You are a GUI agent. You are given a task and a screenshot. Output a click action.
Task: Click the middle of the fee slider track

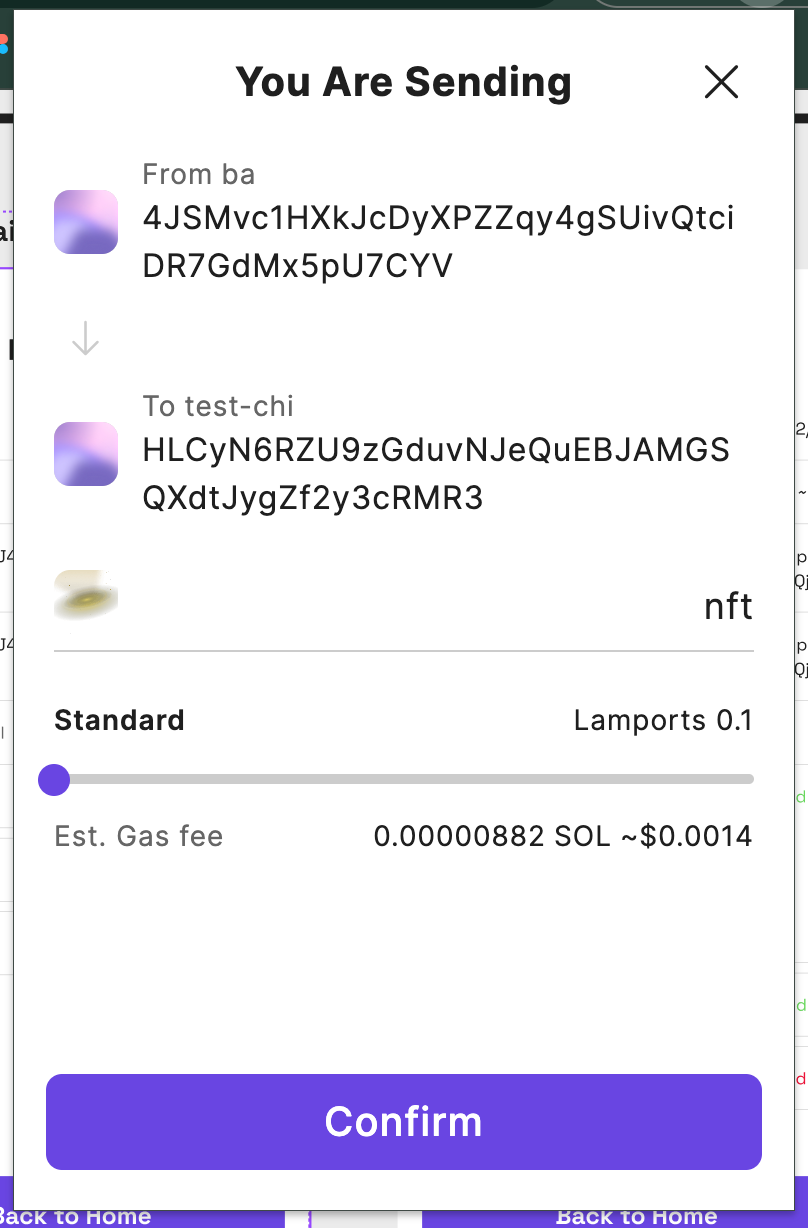[404, 779]
